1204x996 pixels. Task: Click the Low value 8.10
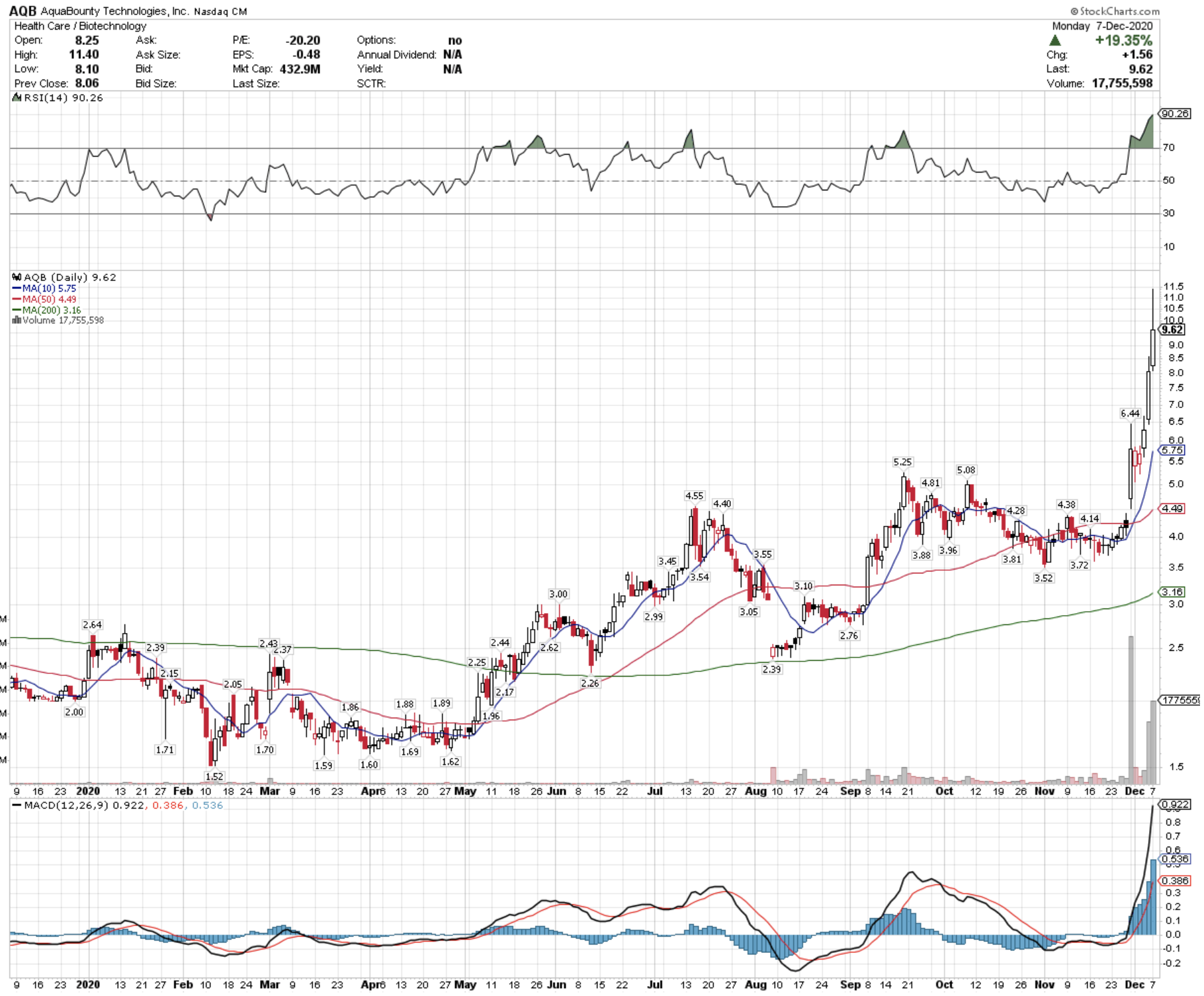(87, 69)
